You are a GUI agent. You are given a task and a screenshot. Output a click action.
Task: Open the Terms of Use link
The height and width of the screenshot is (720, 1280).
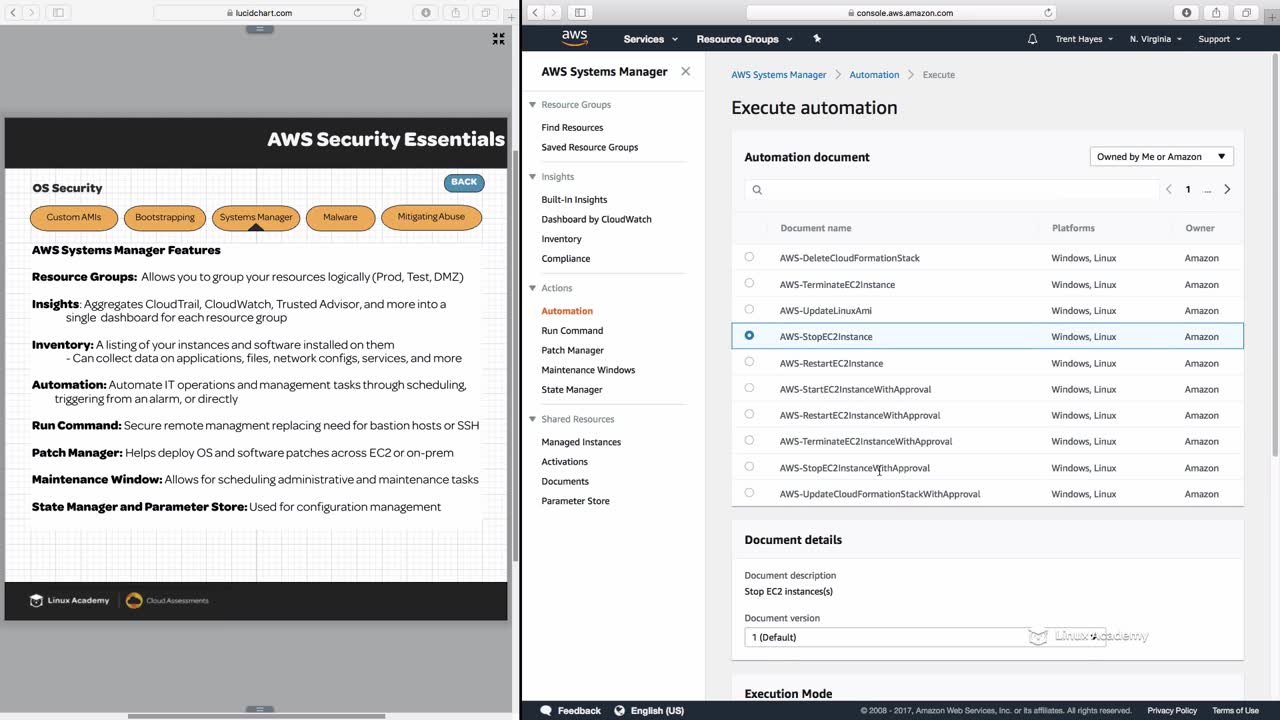(1235, 710)
